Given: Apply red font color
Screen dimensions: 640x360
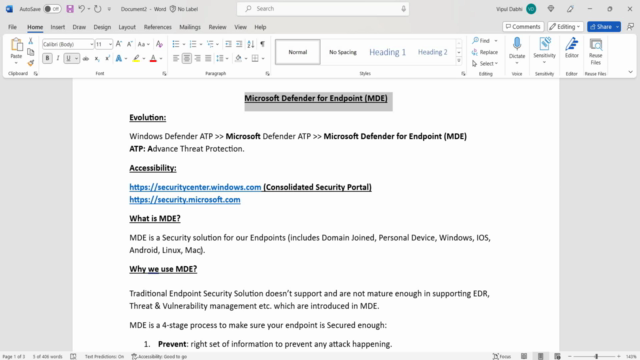Looking at the screenshot, I should coord(153,59).
